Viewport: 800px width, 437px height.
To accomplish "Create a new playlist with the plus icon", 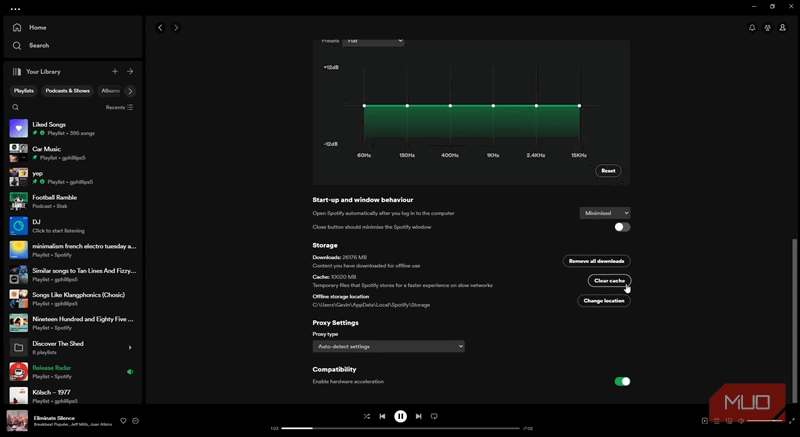I will (115, 72).
